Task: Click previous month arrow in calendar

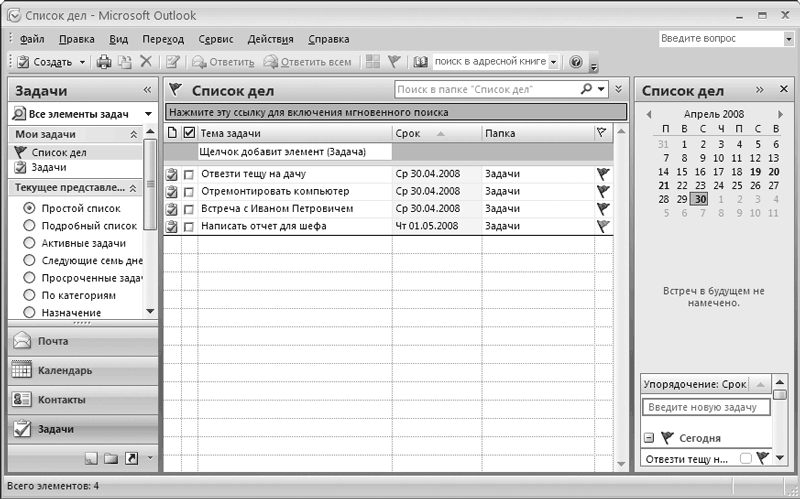Action: coord(648,114)
